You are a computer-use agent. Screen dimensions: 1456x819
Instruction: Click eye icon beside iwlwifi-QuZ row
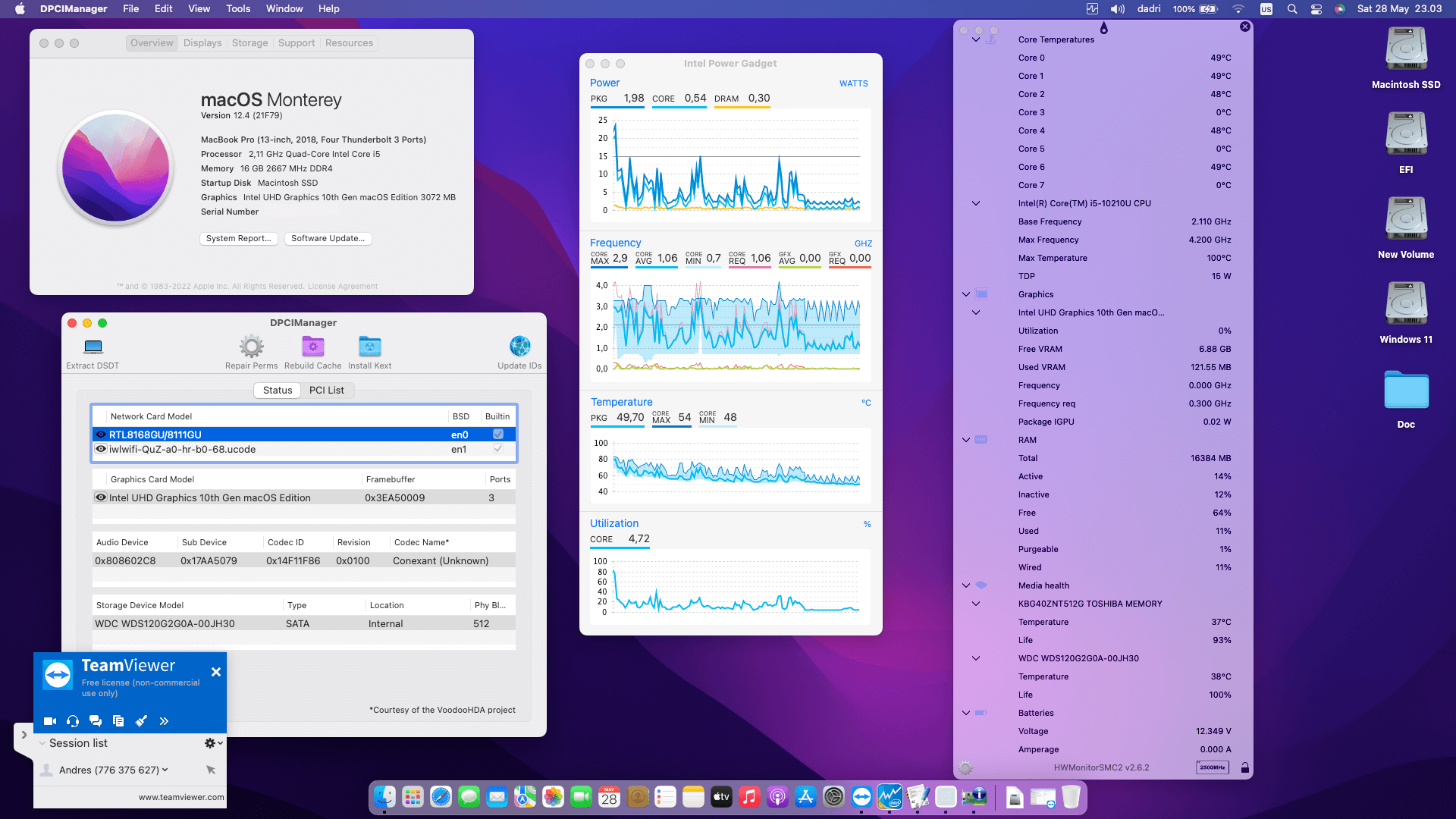coord(101,449)
